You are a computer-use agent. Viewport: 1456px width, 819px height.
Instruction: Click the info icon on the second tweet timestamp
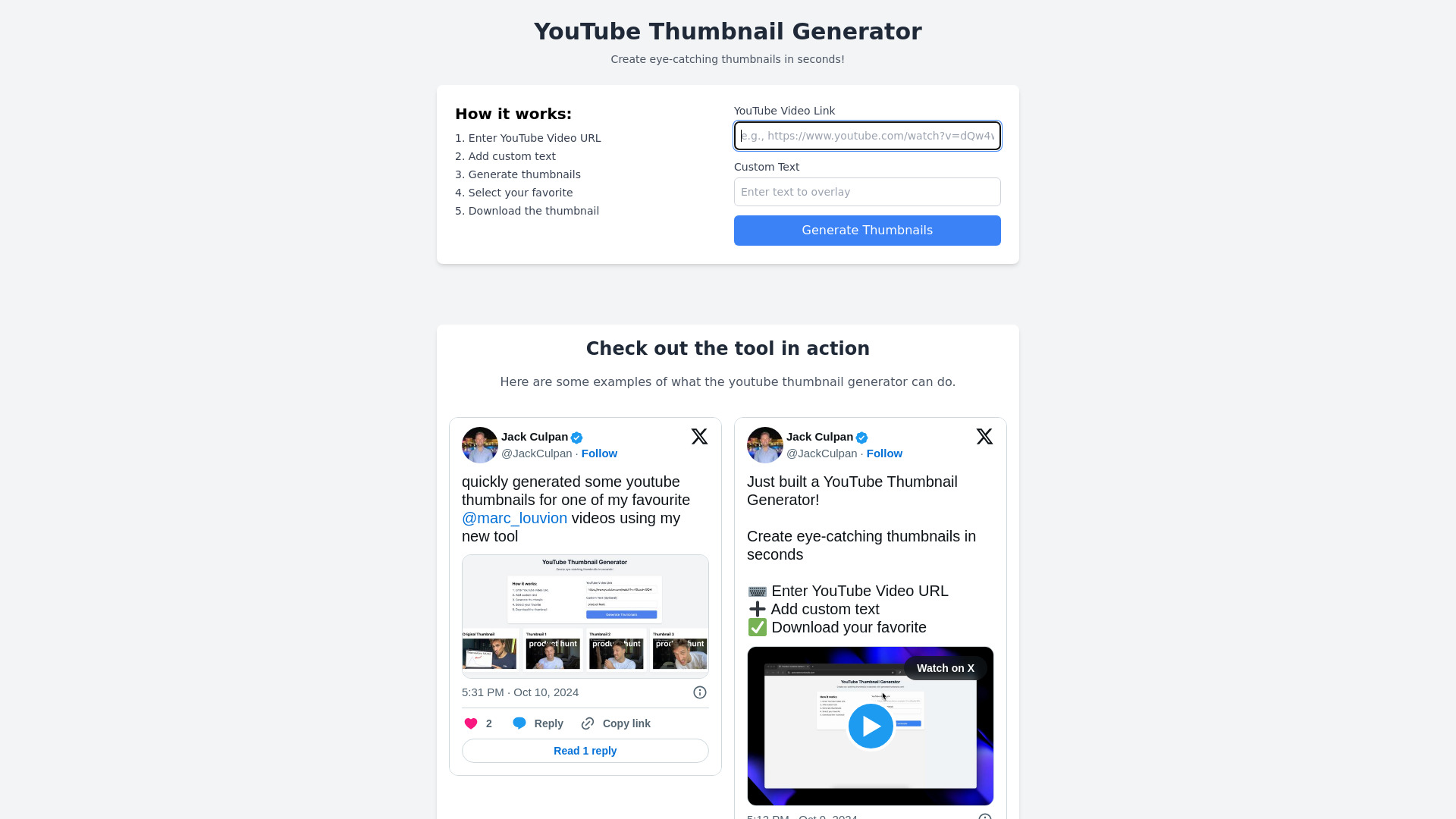(x=985, y=816)
